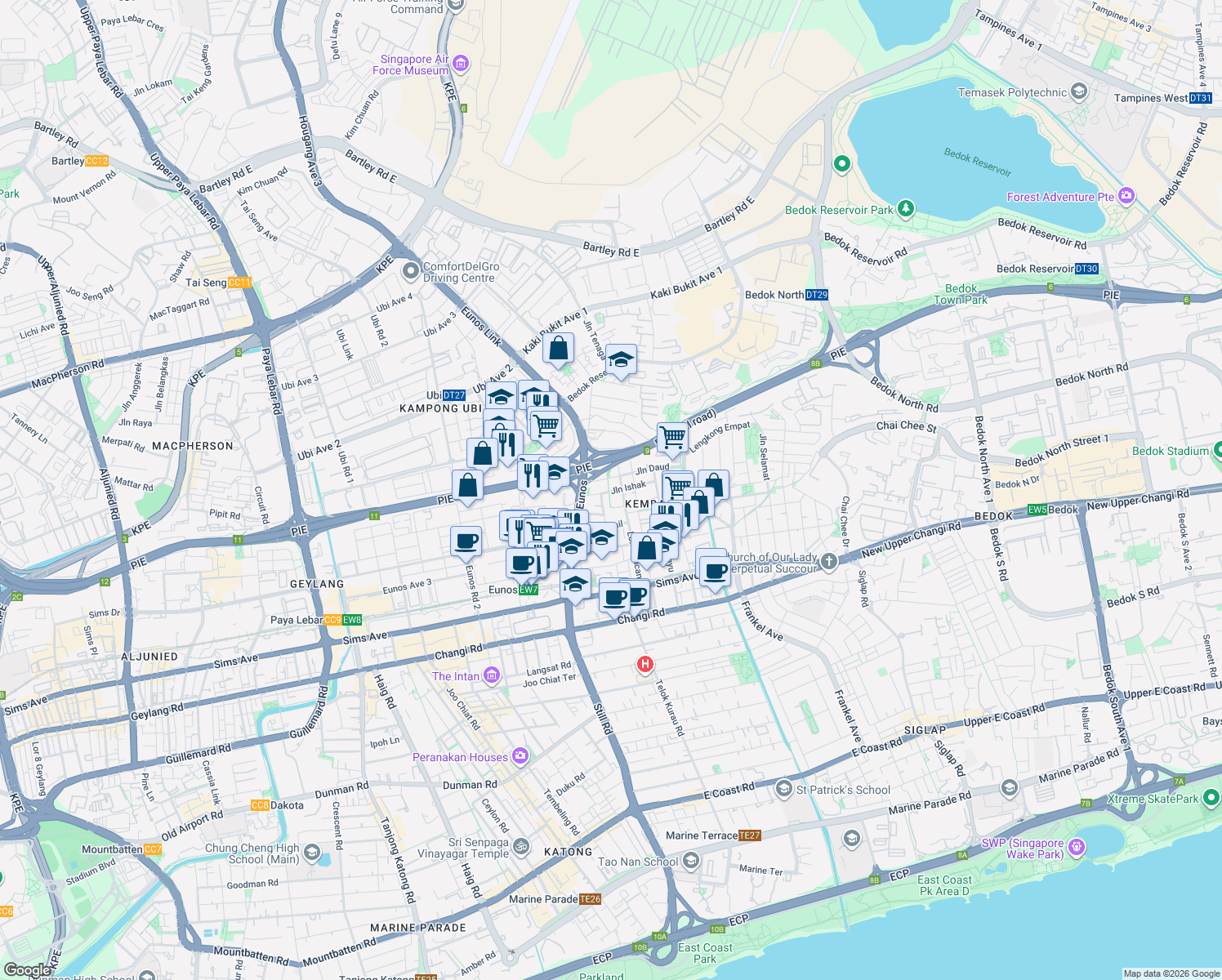Click the Google logo
The width and height of the screenshot is (1222, 980).
coord(28,970)
